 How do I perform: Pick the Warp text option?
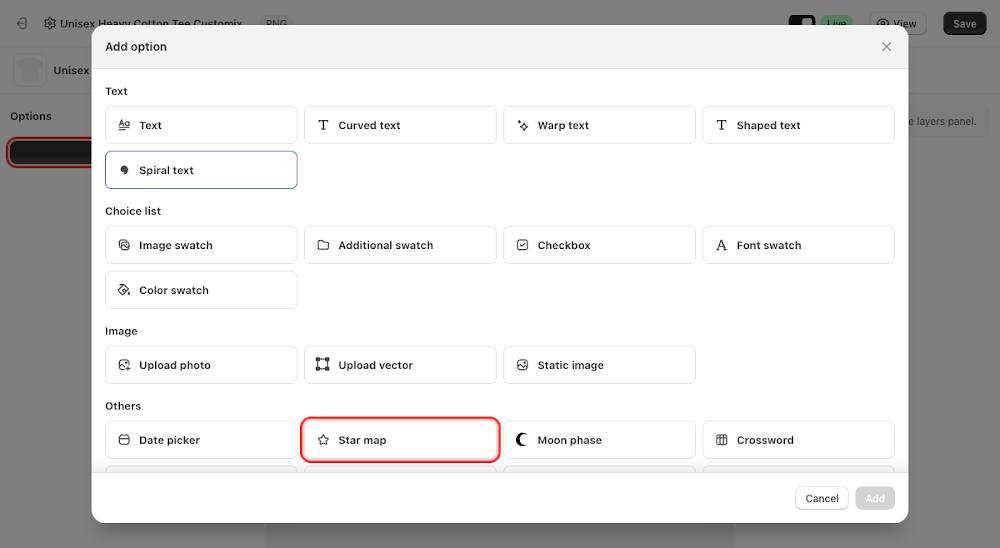[x=599, y=125]
